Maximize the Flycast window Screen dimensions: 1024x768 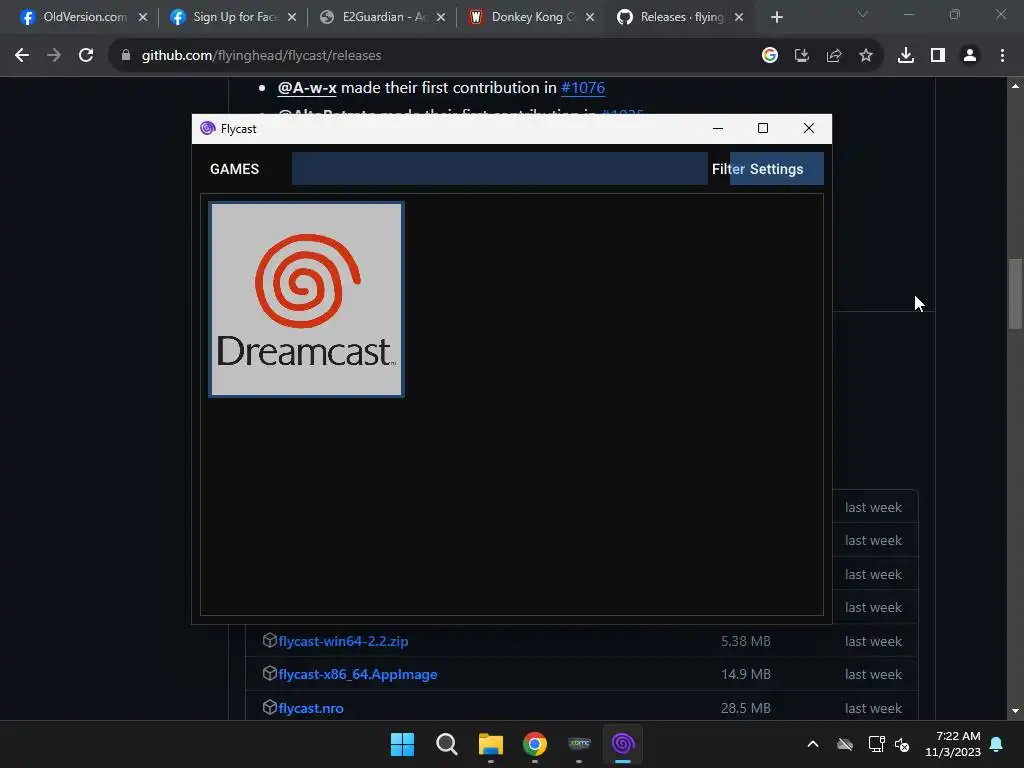click(x=763, y=129)
